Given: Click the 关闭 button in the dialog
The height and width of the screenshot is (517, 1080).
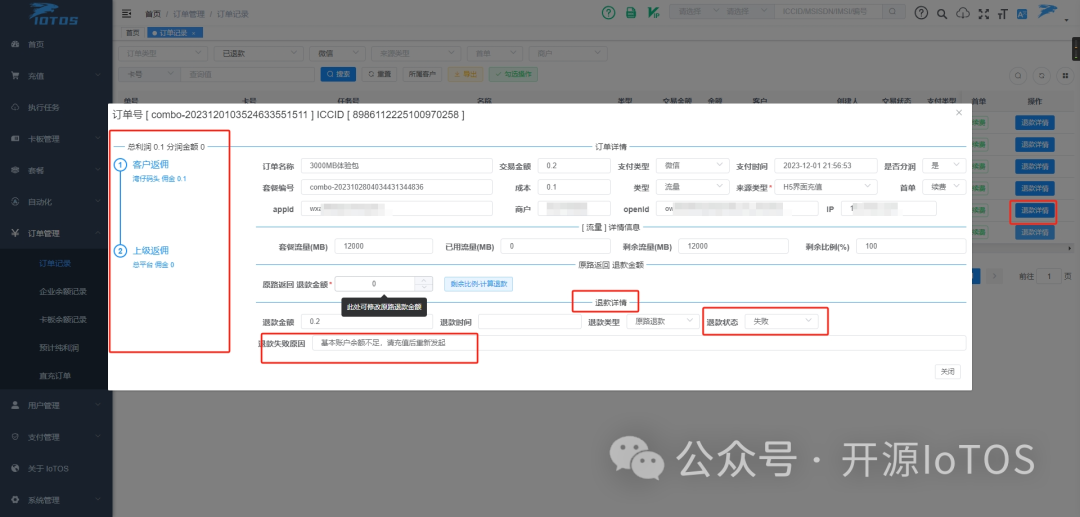Looking at the screenshot, I should (948, 372).
